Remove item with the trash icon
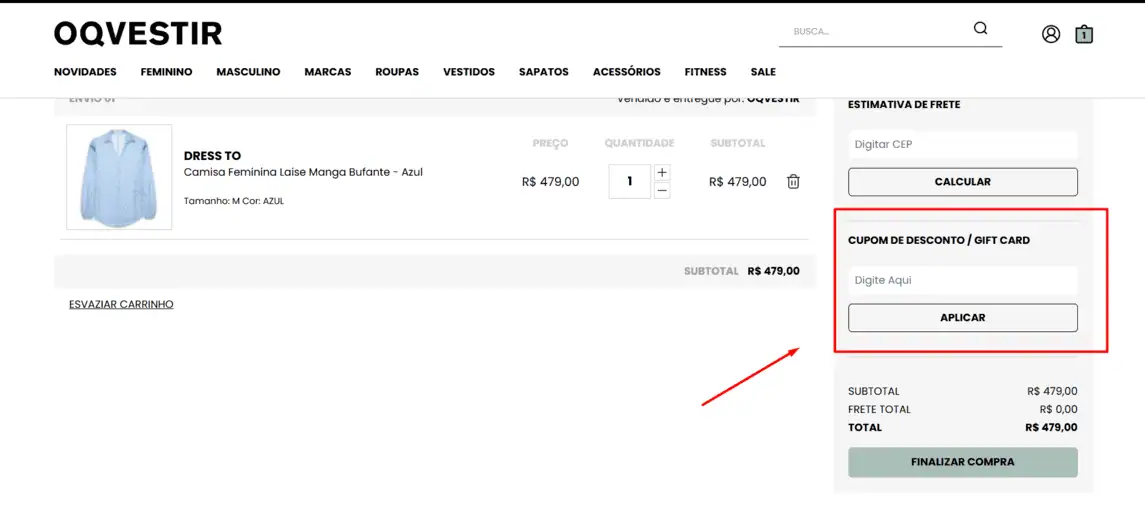This screenshot has width=1145, height=521. tap(793, 181)
